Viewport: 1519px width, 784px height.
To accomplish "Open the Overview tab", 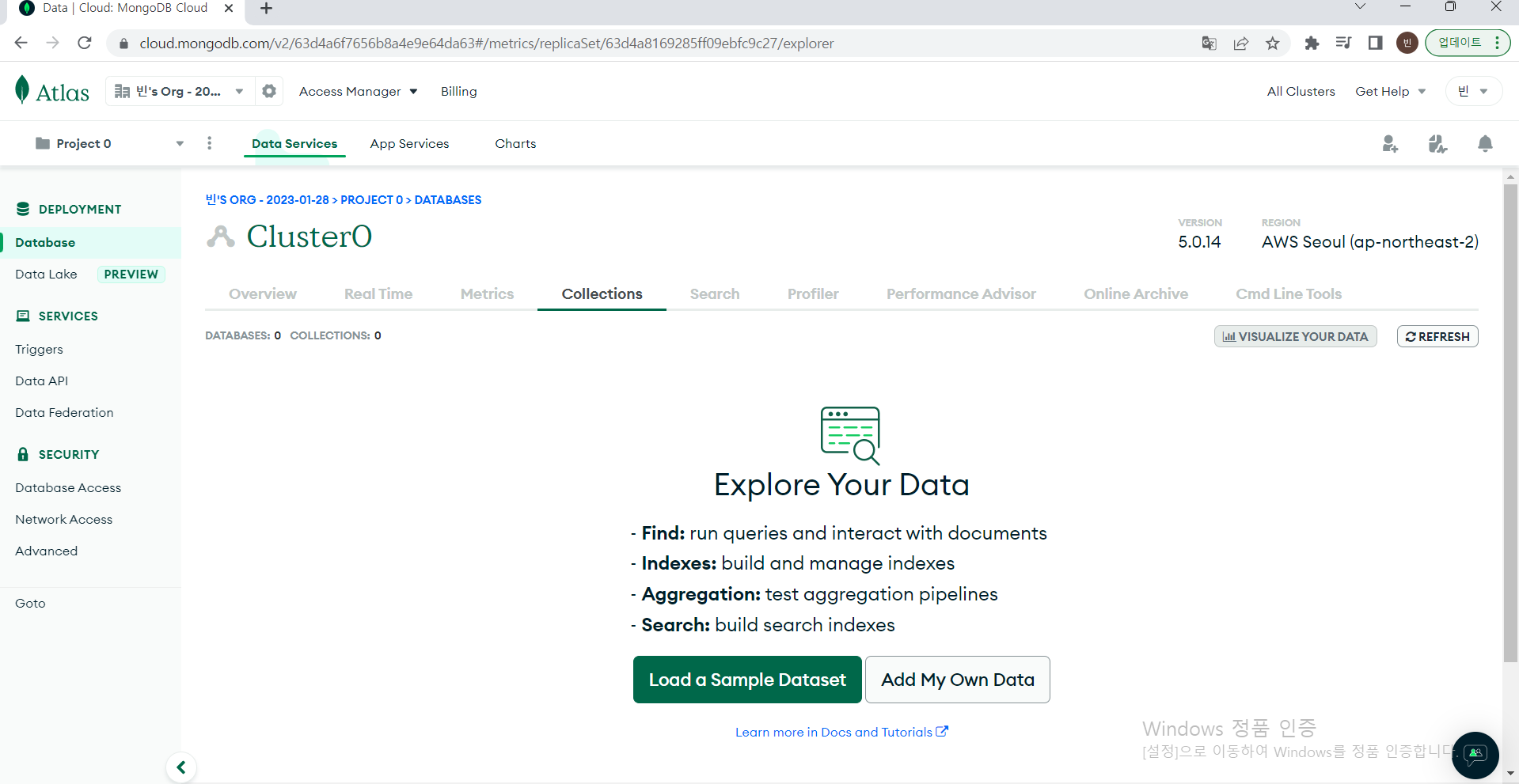I will click(263, 294).
